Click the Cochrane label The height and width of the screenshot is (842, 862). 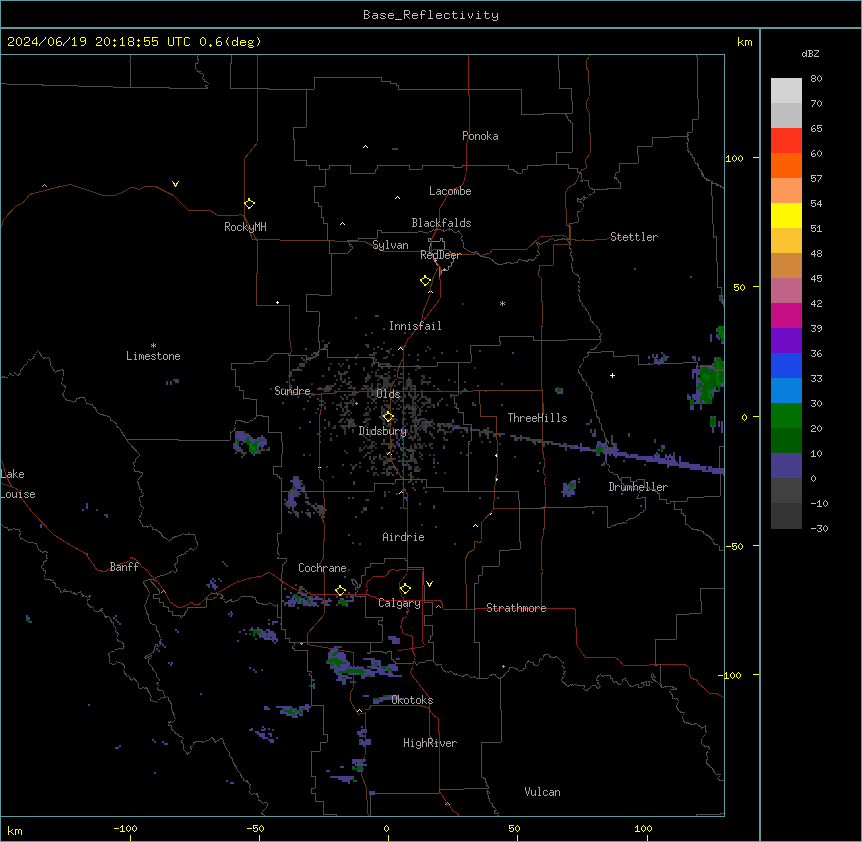pos(322,568)
